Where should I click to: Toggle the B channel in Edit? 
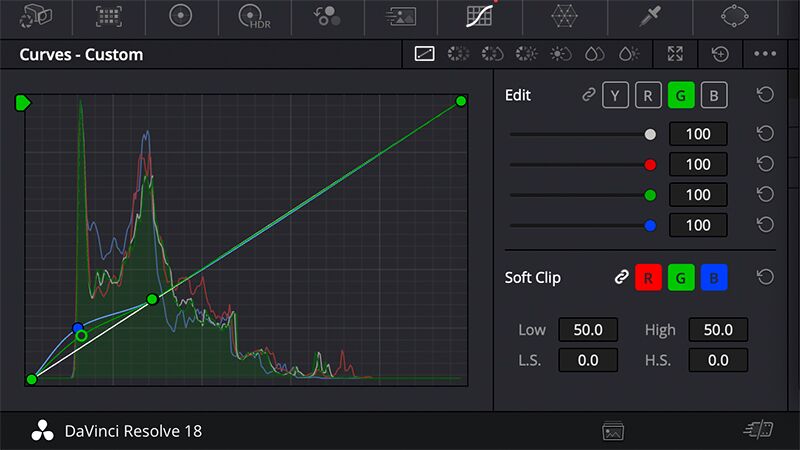click(x=714, y=96)
